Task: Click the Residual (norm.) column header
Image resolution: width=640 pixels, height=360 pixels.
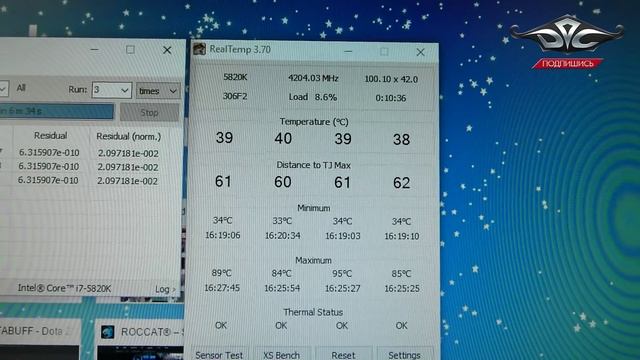Action: [x=129, y=136]
